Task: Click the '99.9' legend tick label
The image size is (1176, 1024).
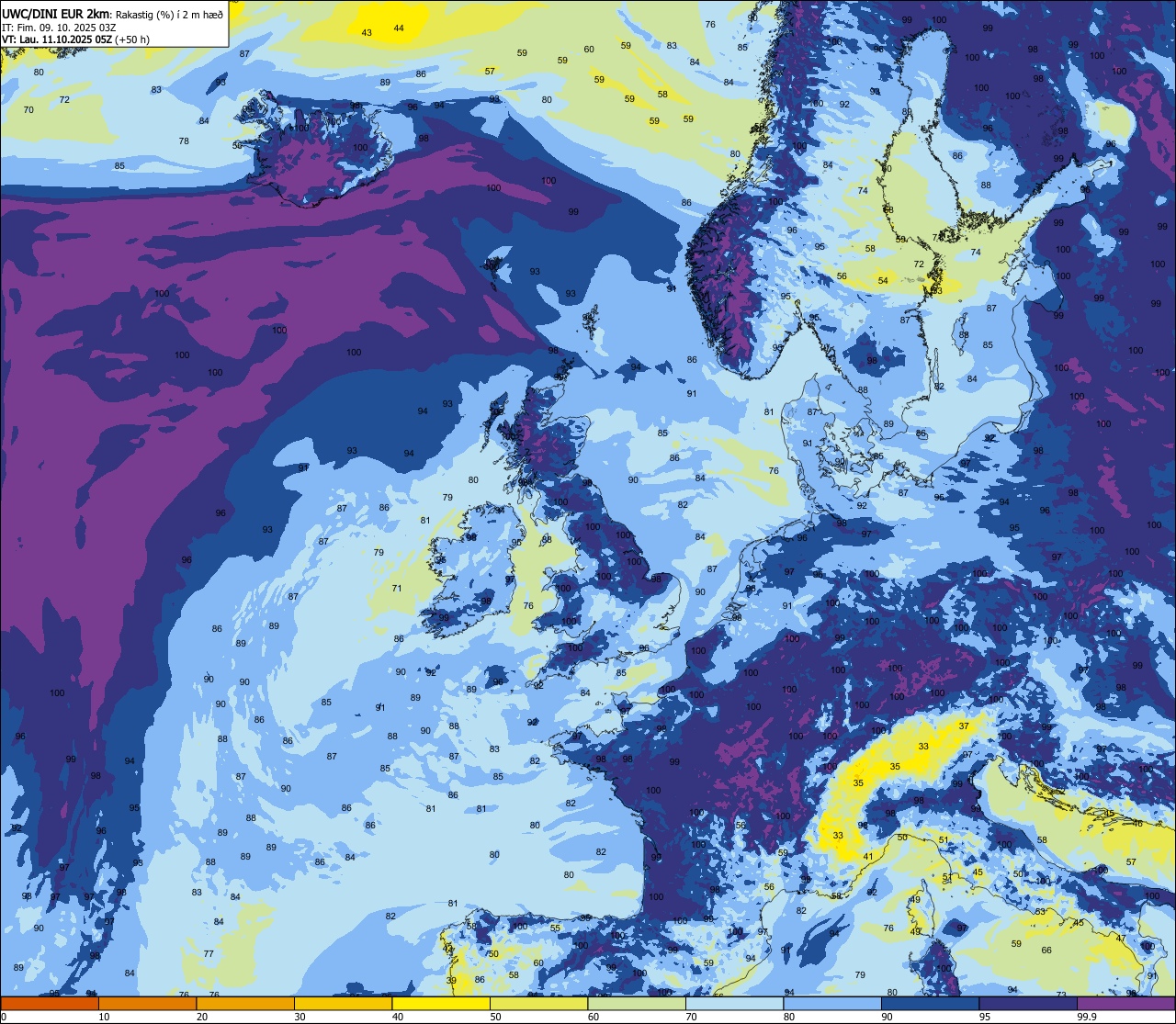Action: (1087, 1017)
